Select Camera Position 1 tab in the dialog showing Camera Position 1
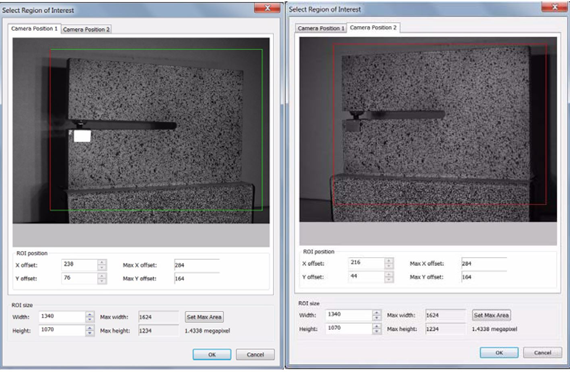 click(34, 28)
